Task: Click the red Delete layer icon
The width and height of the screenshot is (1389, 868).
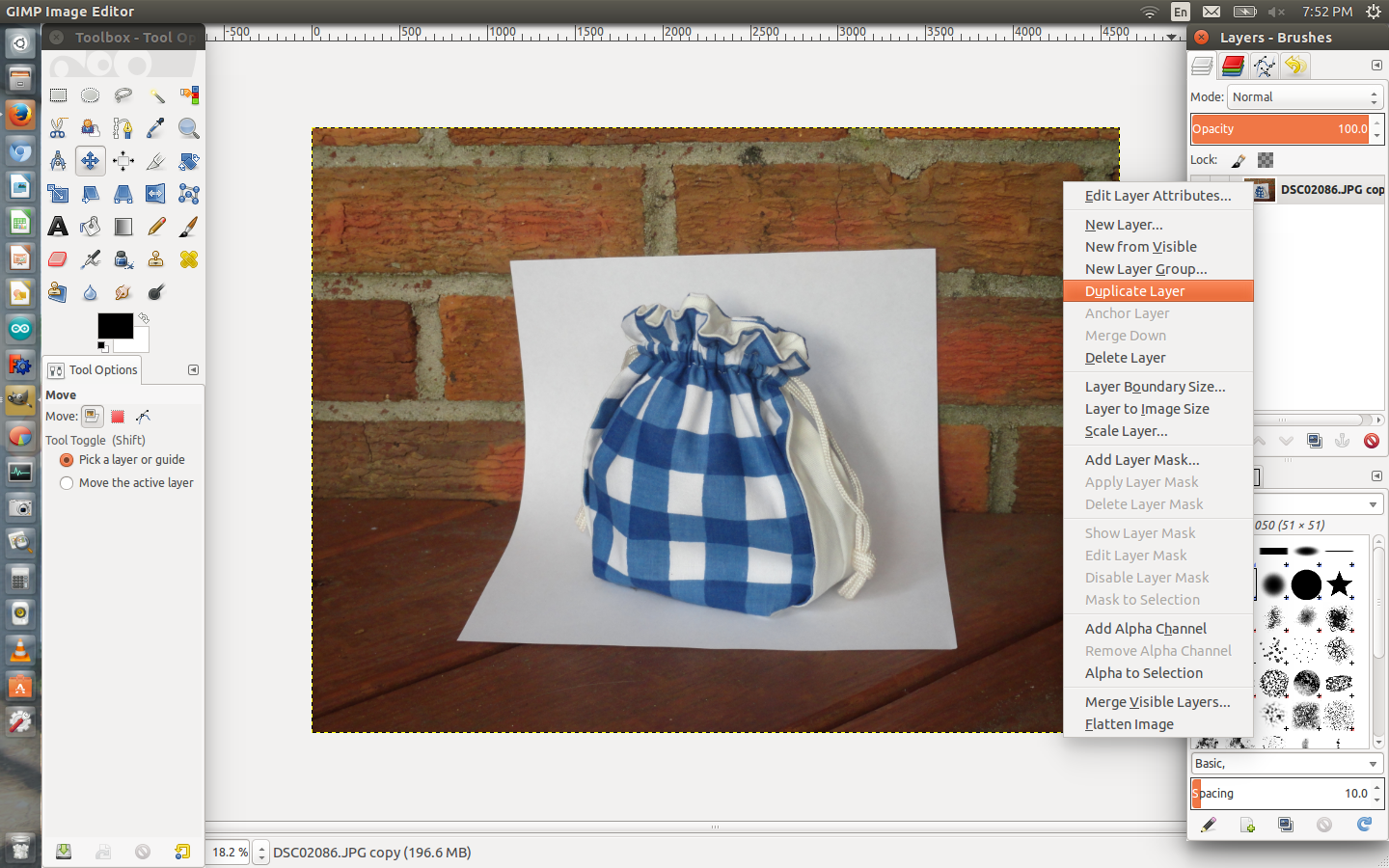Action: point(1371,441)
